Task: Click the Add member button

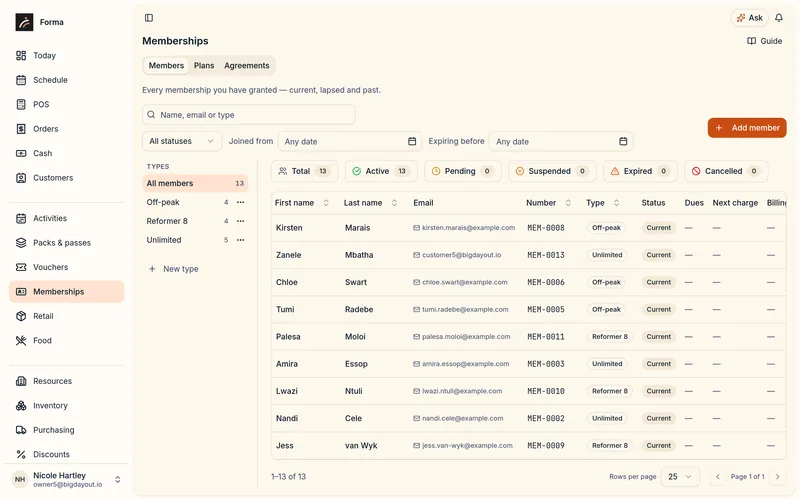Action: 747,128
